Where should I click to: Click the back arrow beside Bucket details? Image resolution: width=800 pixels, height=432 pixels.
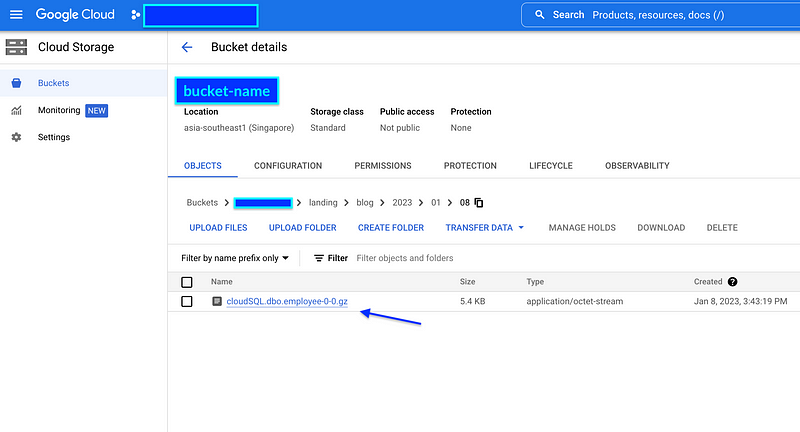[x=187, y=47]
